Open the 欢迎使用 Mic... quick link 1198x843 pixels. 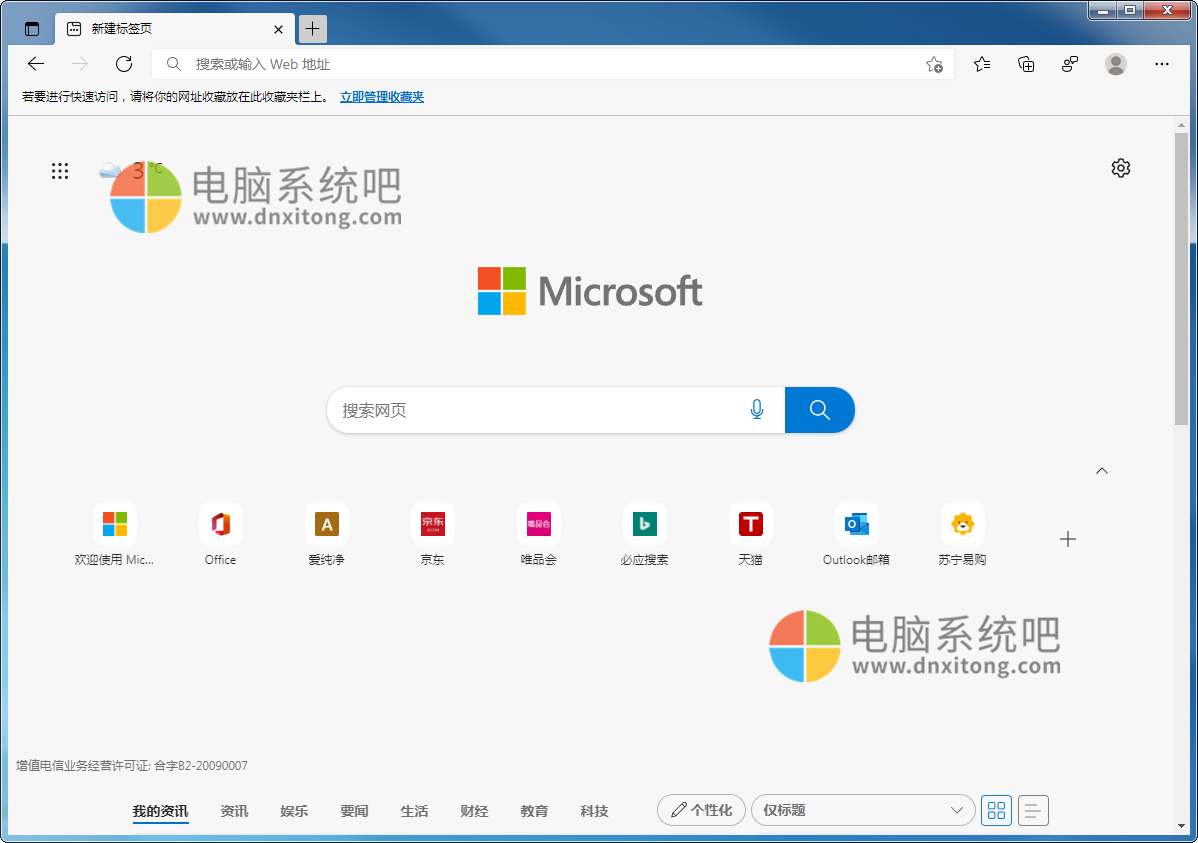pyautogui.click(x=115, y=535)
